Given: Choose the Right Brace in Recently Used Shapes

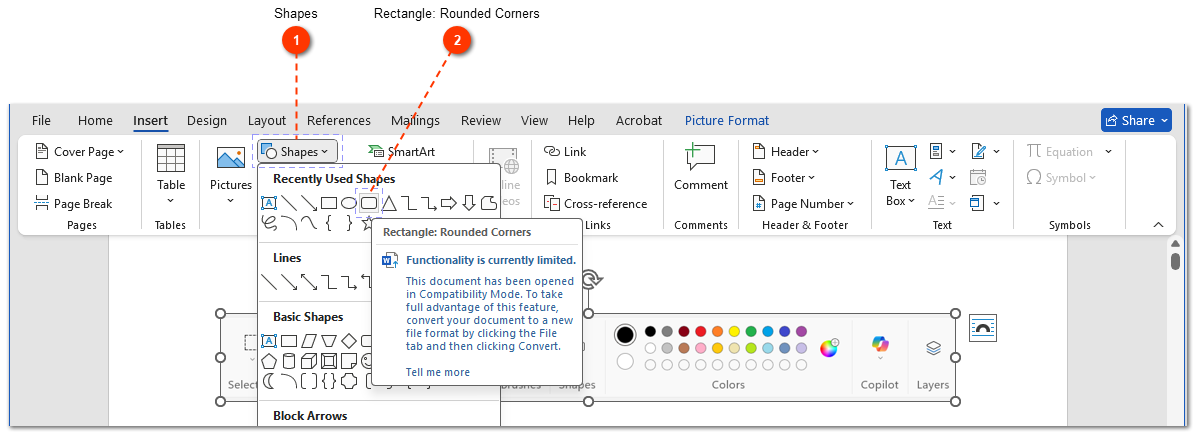Looking at the screenshot, I should coord(349,222).
